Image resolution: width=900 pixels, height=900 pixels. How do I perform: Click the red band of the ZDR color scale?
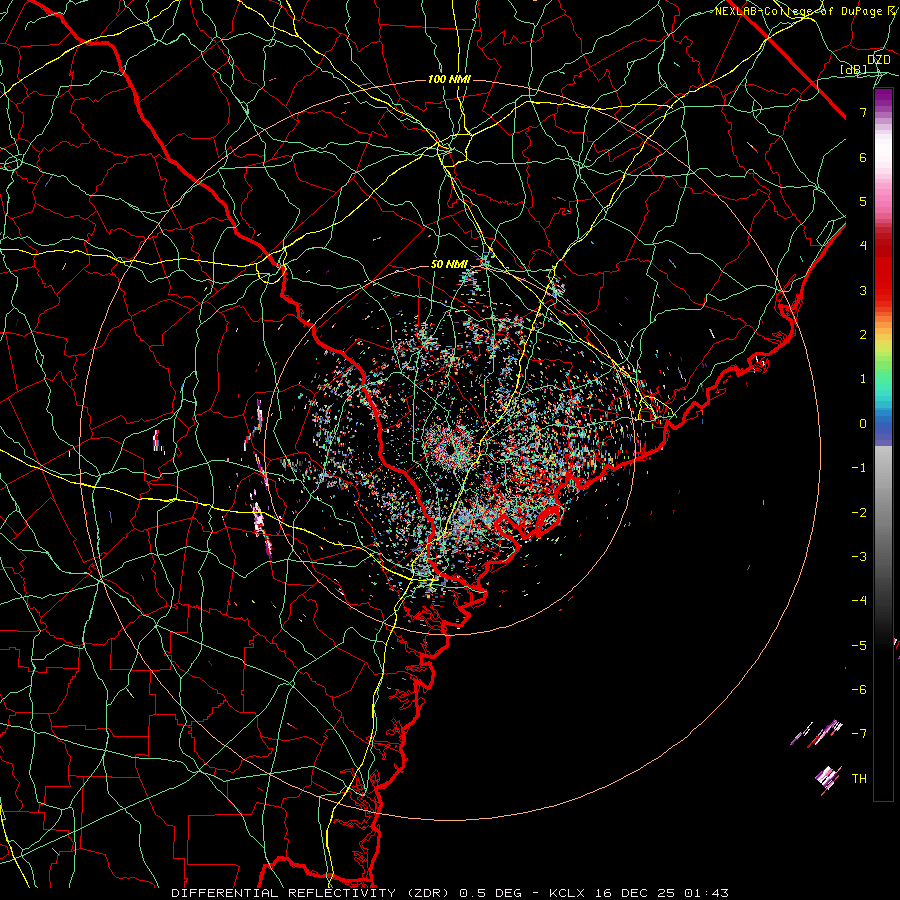pos(883,270)
